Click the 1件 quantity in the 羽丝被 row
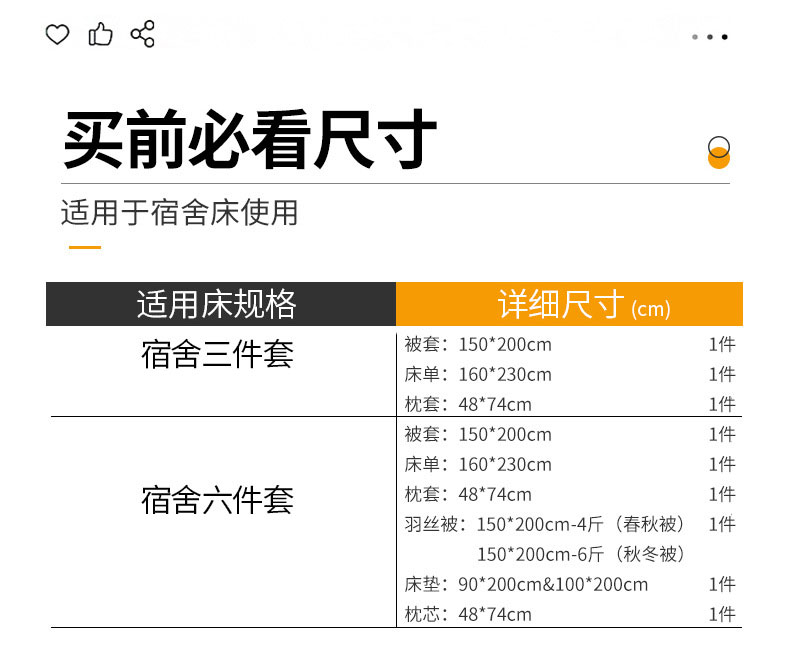Image resolution: width=790 pixels, height=662 pixels. pos(722,524)
